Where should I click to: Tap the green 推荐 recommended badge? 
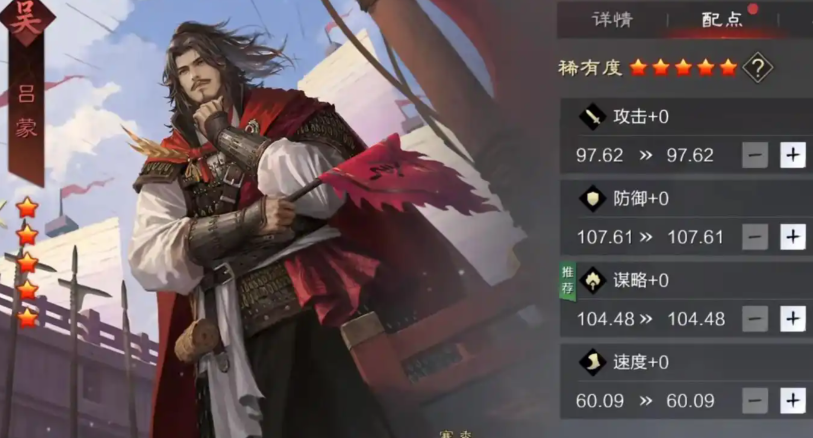[x=567, y=280]
